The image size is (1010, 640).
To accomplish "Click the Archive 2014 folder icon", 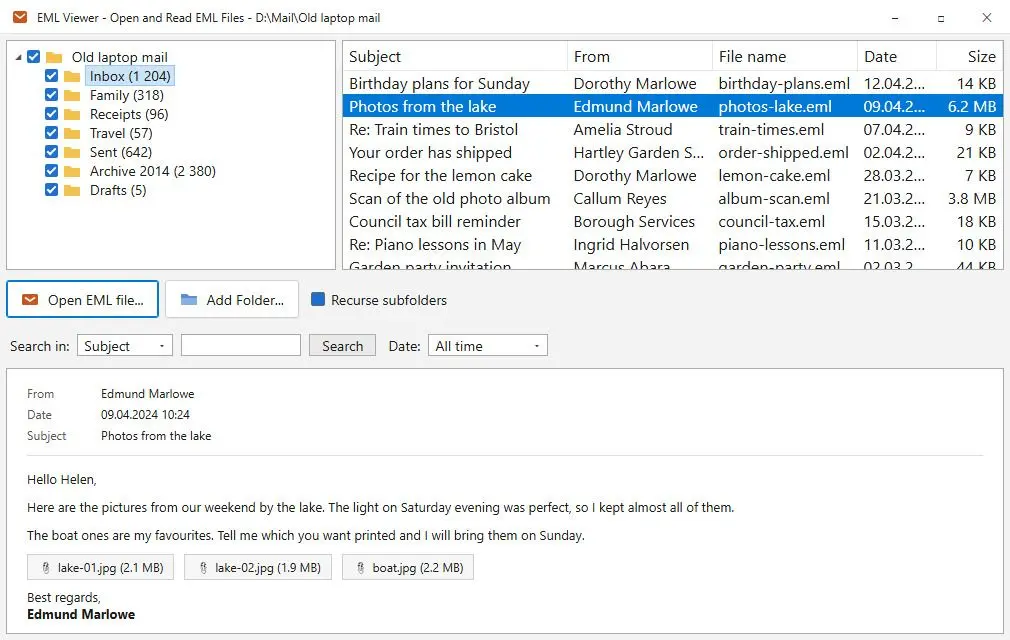I will tap(72, 171).
